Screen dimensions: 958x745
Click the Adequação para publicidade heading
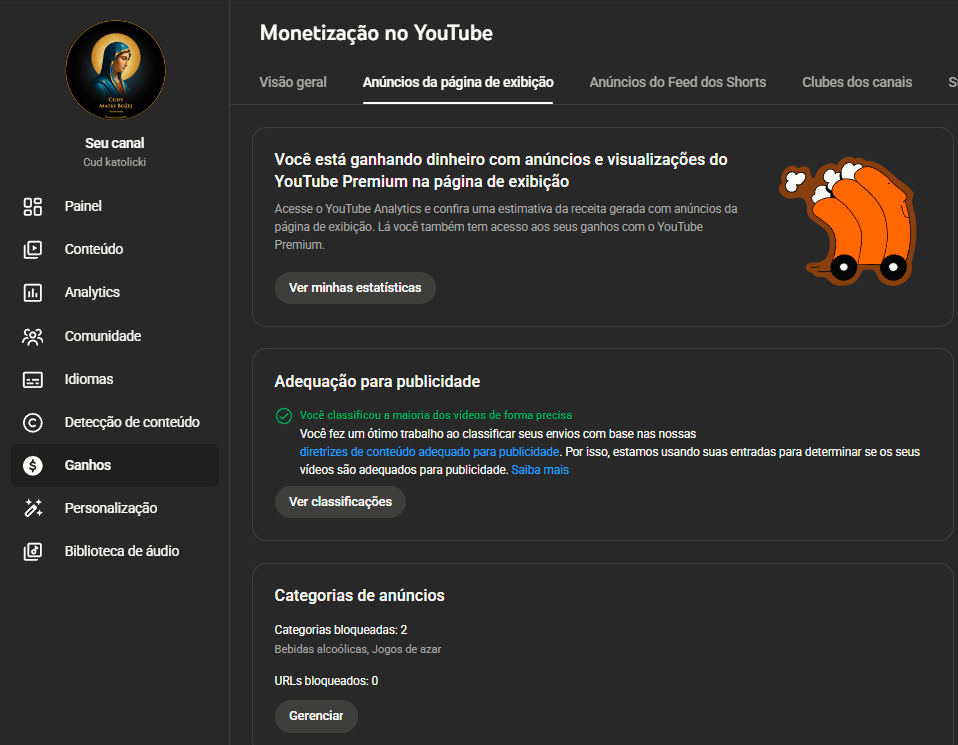coord(377,381)
